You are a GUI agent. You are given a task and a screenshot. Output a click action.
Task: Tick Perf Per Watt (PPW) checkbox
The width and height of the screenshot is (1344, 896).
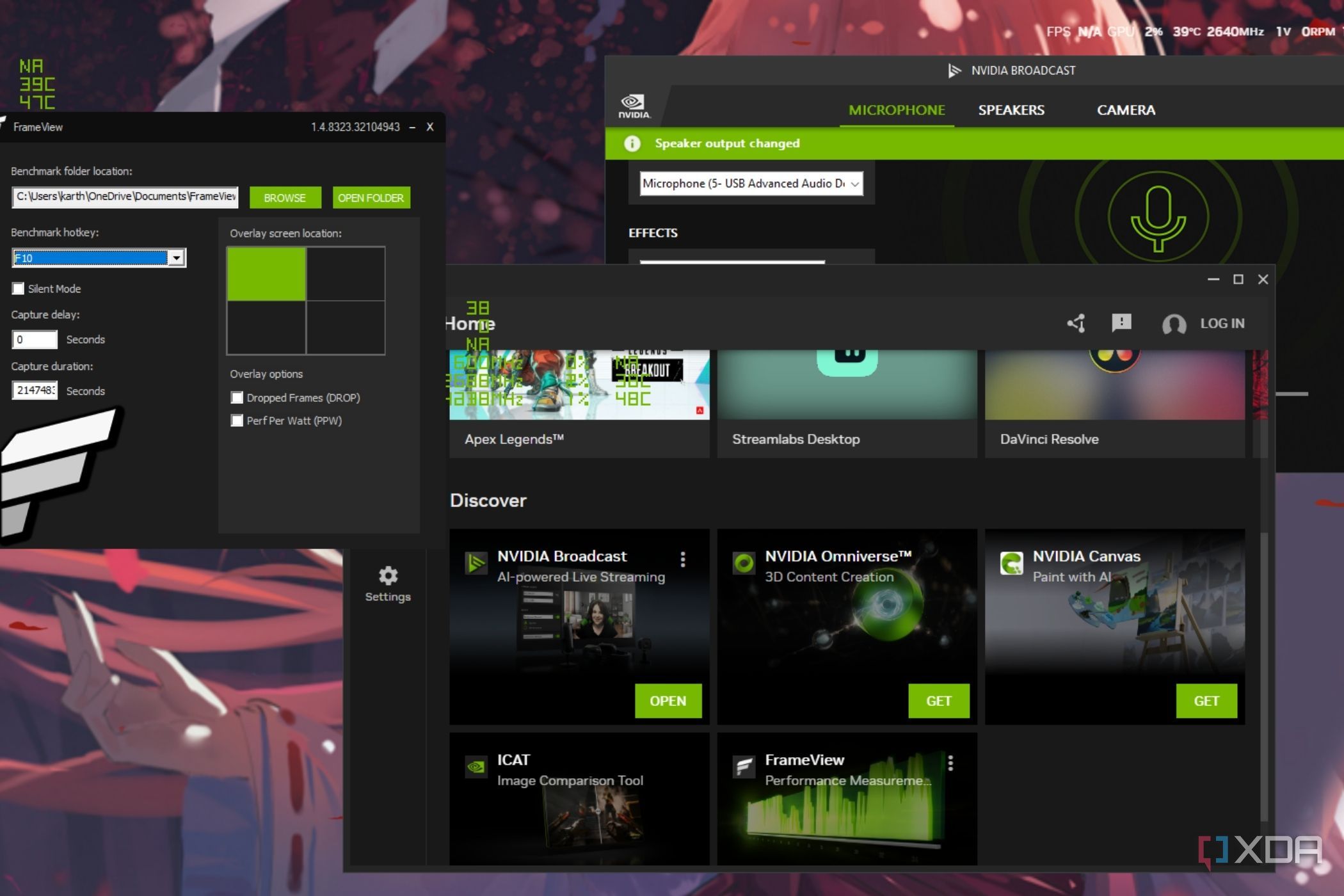tap(237, 420)
